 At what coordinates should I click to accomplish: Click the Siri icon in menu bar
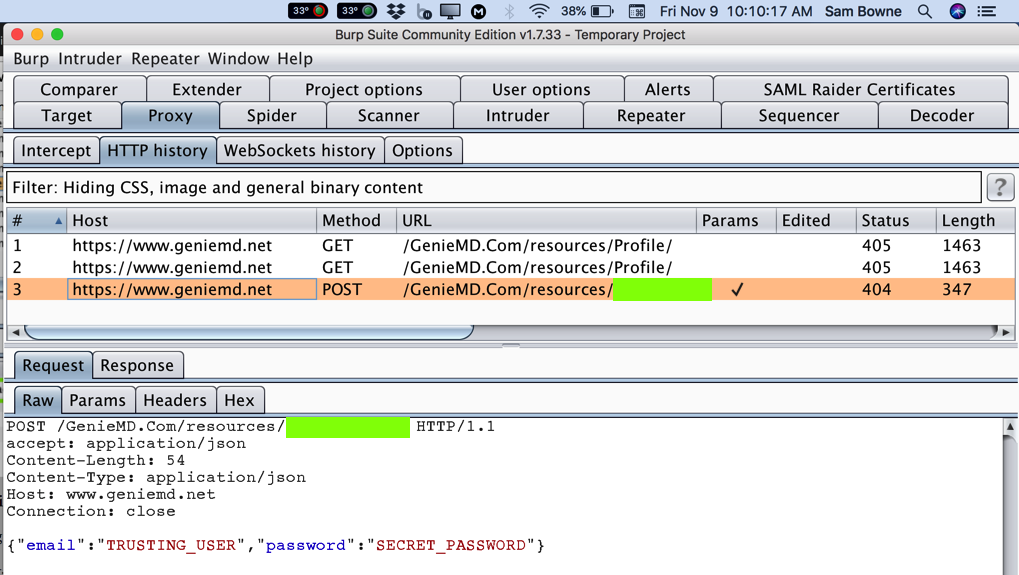[x=957, y=11]
